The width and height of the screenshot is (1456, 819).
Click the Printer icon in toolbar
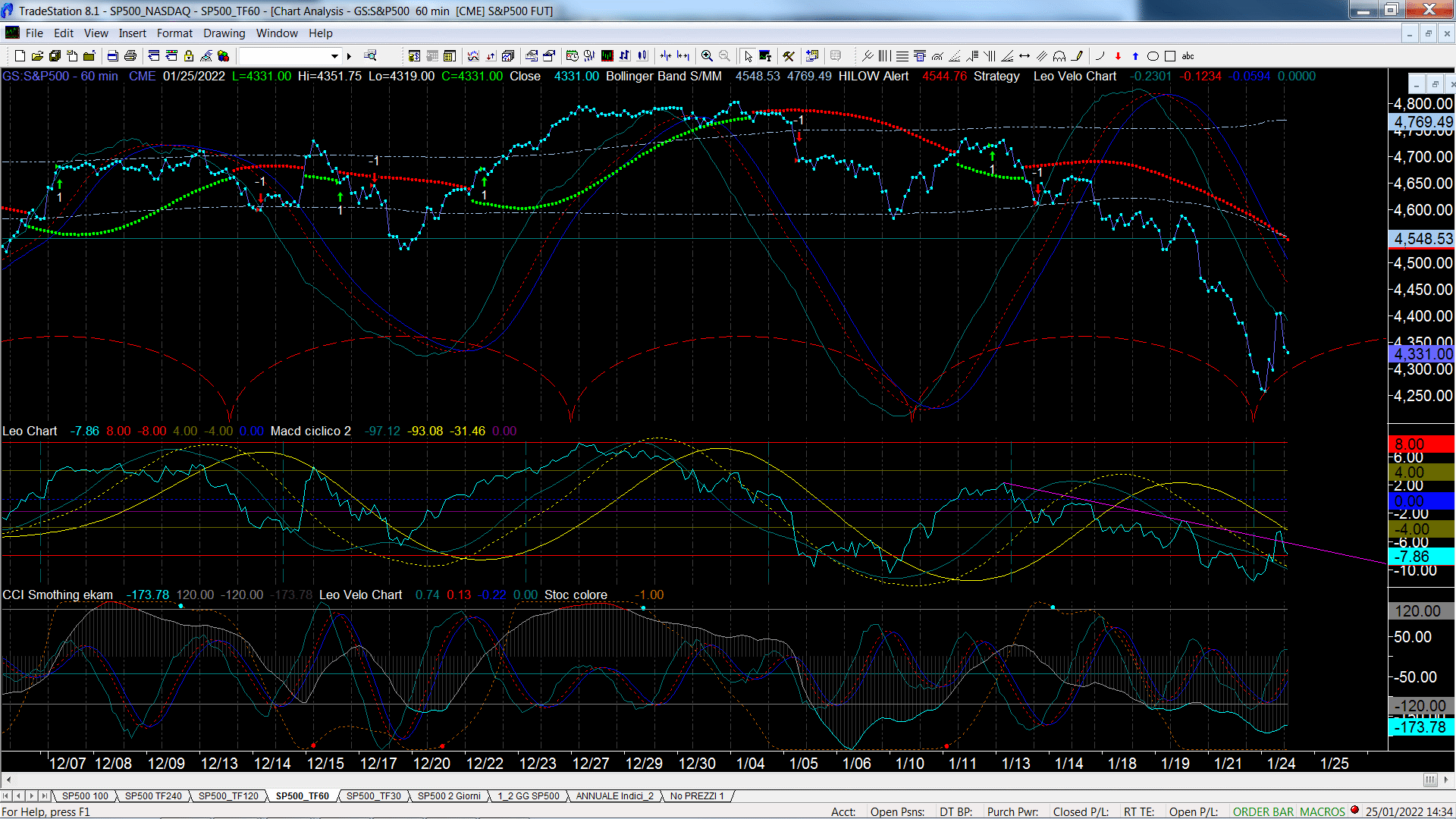click(130, 56)
